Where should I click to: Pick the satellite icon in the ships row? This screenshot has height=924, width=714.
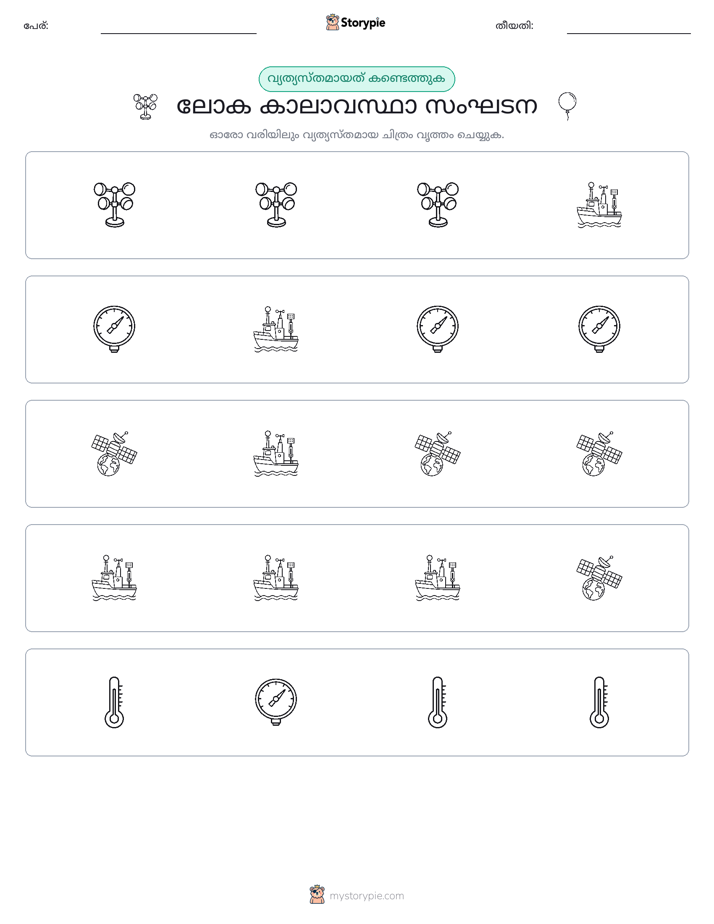click(x=599, y=578)
